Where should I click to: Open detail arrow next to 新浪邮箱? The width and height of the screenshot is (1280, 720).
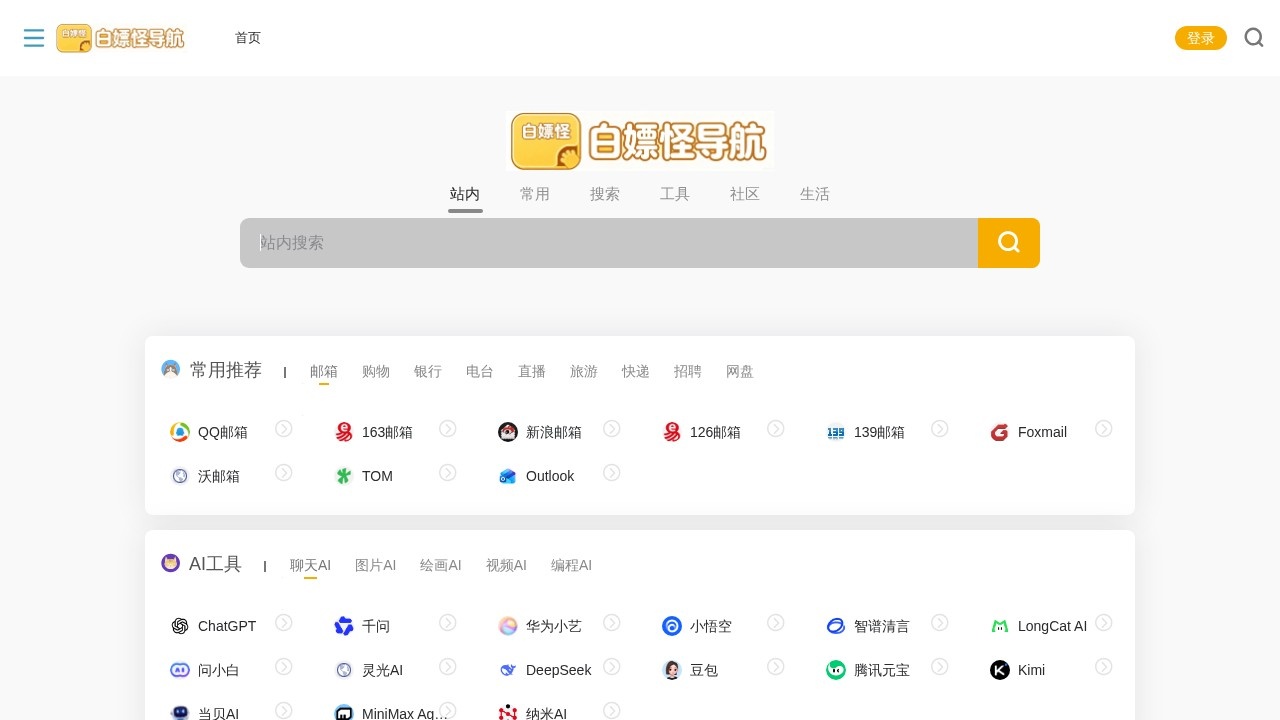612,428
